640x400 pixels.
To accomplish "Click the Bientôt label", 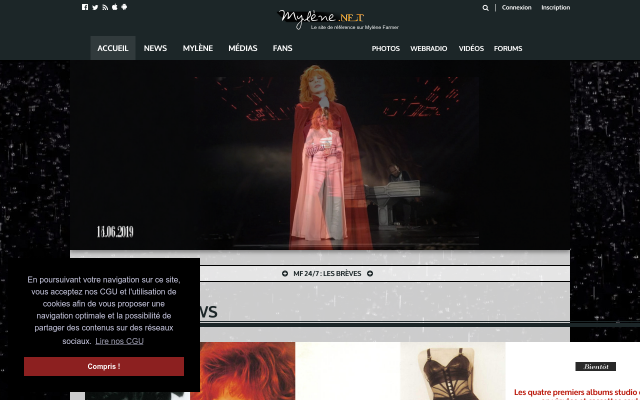I will 596,367.
